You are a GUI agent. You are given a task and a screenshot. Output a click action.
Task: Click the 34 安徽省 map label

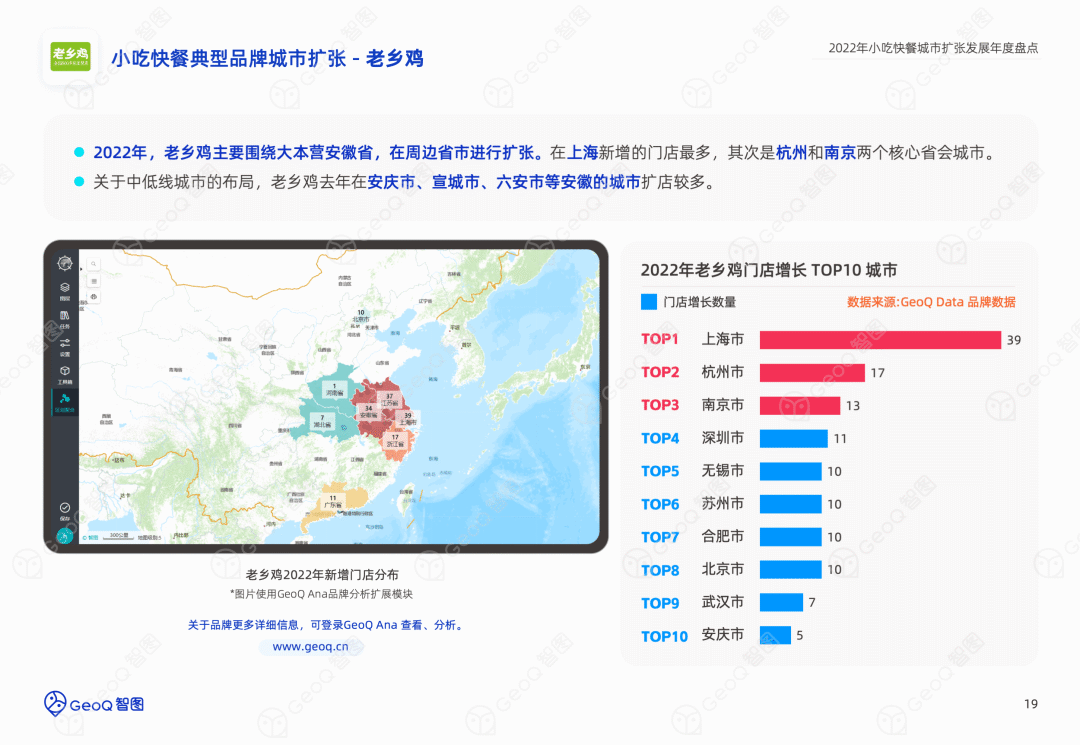click(x=368, y=412)
